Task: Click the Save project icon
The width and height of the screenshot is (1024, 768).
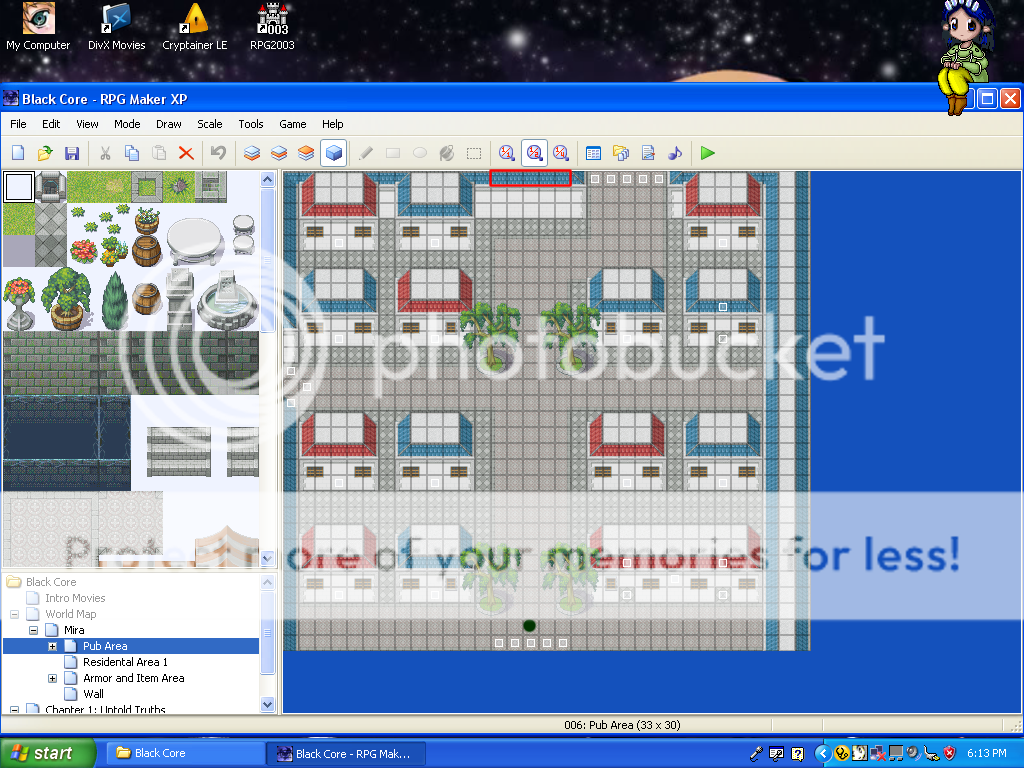Action: click(71, 153)
